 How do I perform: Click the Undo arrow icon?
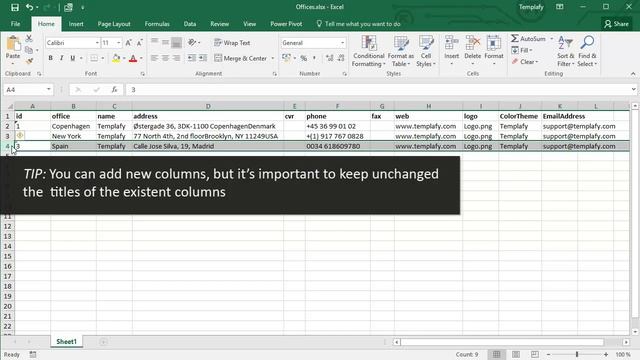tap(29, 7)
